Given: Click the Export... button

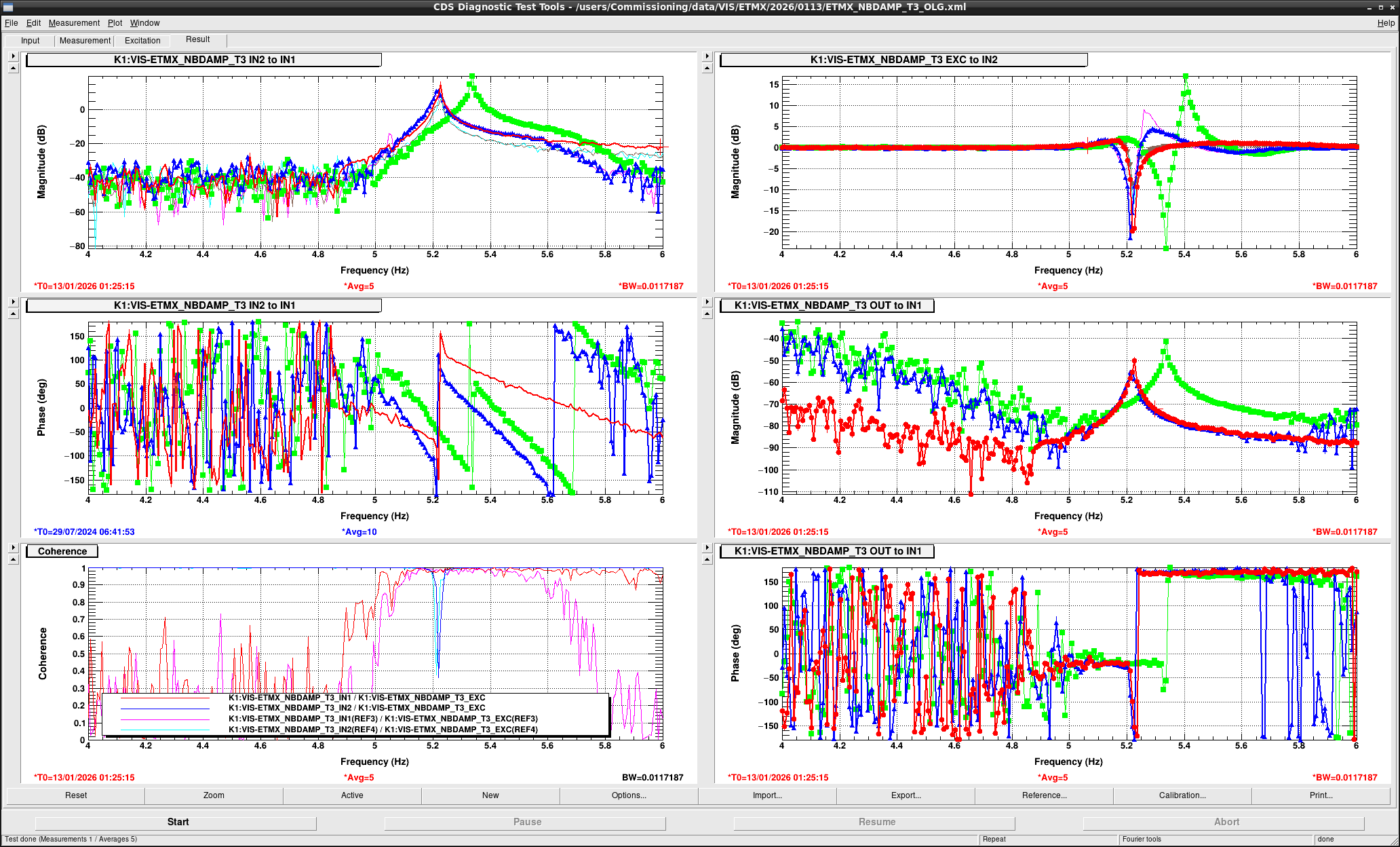Looking at the screenshot, I should tap(906, 795).
